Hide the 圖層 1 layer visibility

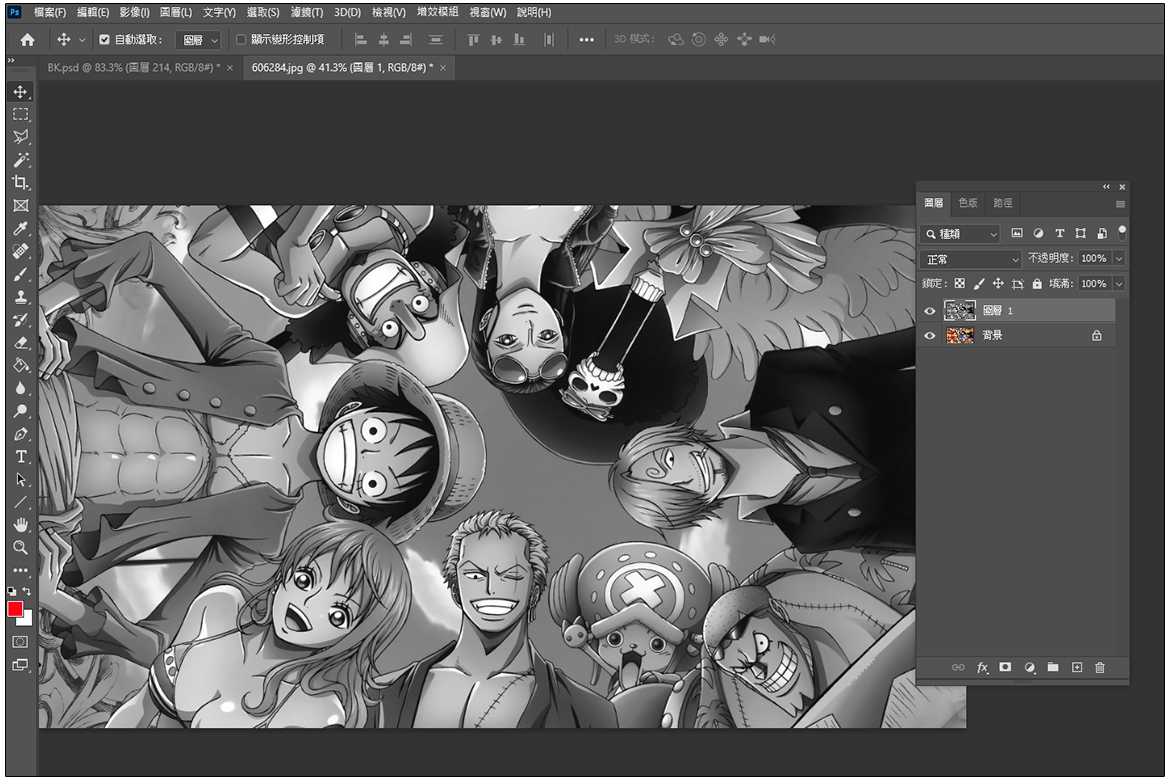[930, 311]
